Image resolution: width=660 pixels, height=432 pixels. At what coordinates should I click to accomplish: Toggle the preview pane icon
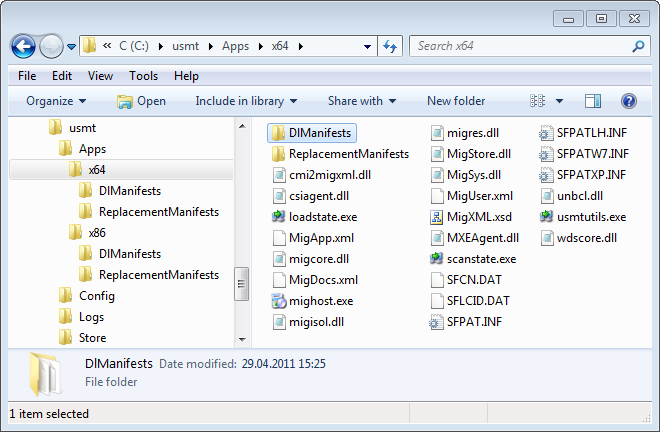pyautogui.click(x=593, y=101)
